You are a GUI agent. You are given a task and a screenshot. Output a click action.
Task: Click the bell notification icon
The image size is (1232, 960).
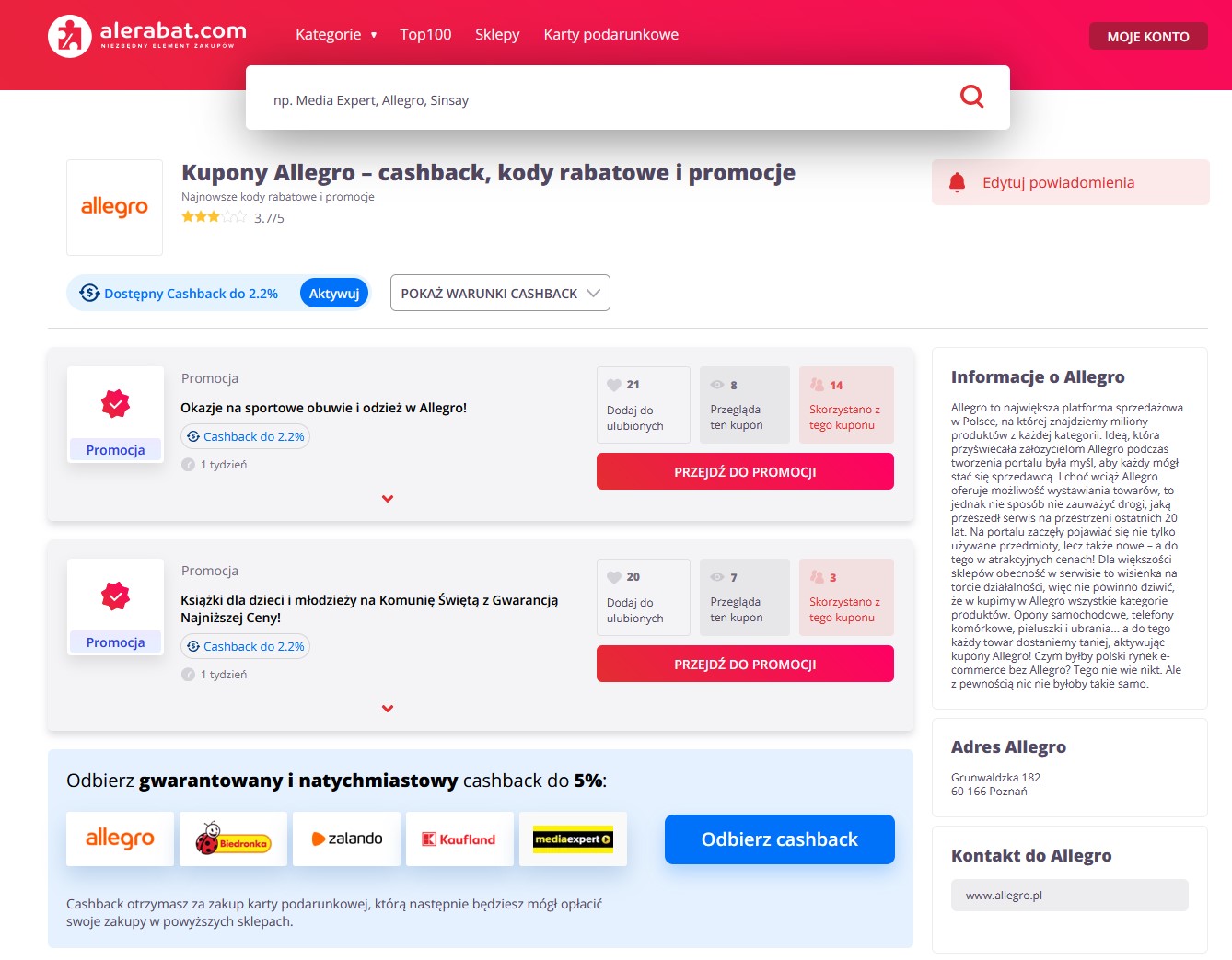[x=957, y=182]
